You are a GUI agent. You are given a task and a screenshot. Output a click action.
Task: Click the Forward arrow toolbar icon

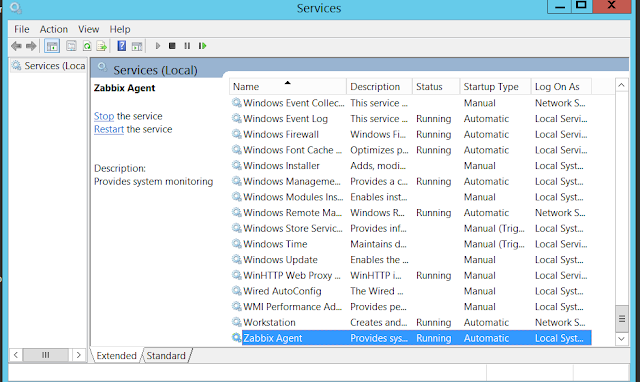point(31,46)
